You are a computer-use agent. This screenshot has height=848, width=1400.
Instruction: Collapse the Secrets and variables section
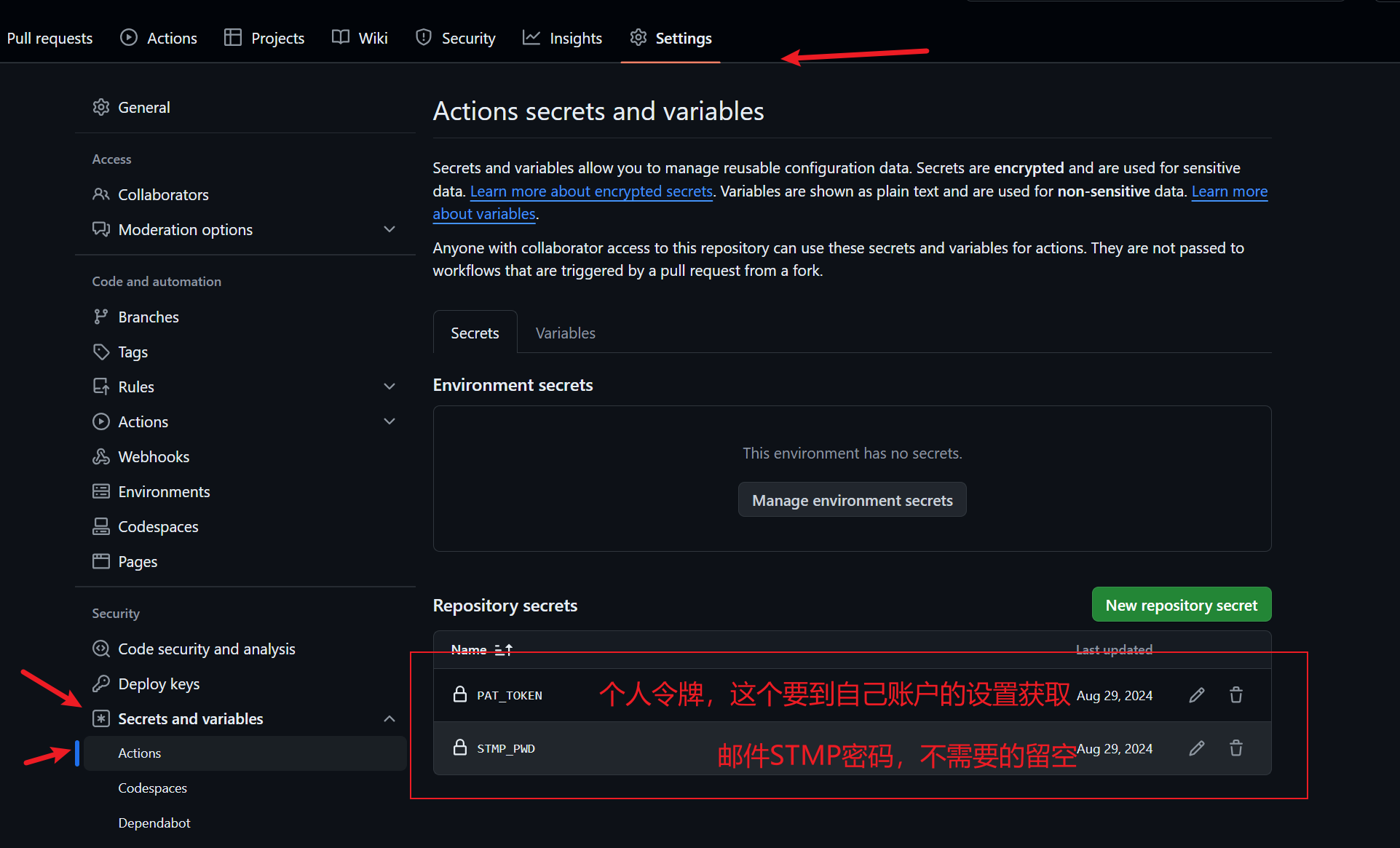point(389,718)
